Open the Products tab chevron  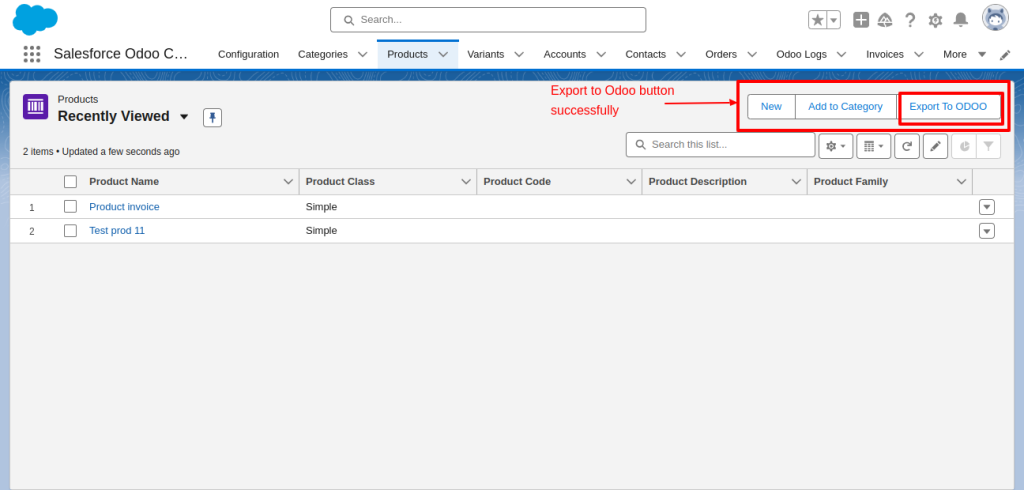443,55
